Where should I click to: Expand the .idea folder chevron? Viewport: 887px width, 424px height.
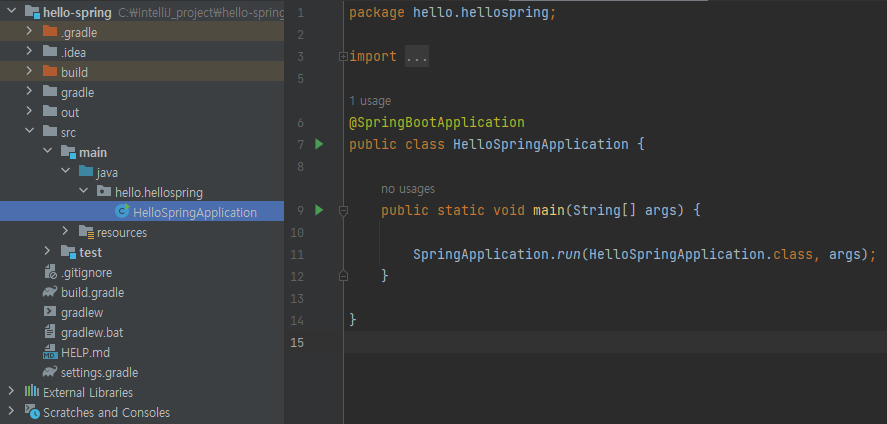[x=29, y=52]
